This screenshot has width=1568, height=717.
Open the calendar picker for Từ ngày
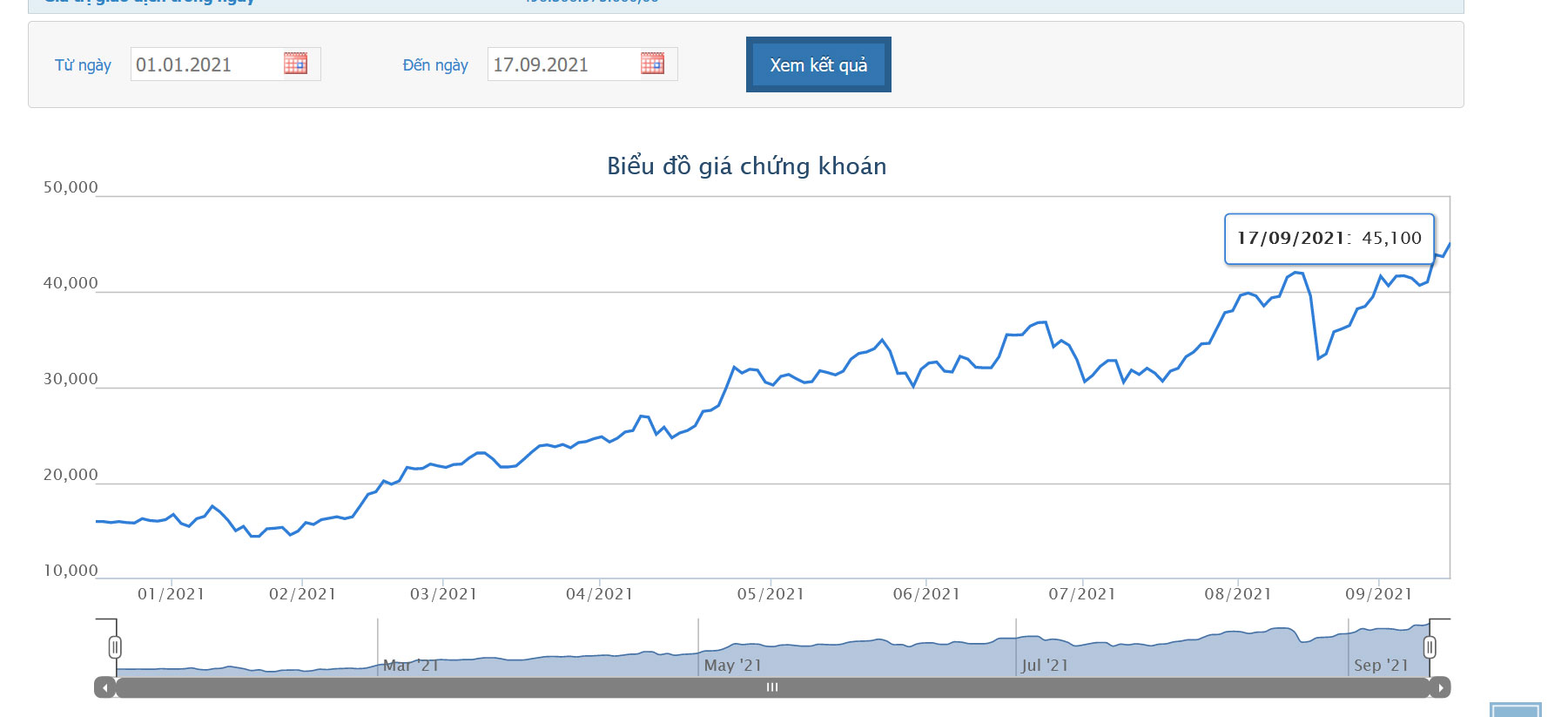[x=295, y=64]
